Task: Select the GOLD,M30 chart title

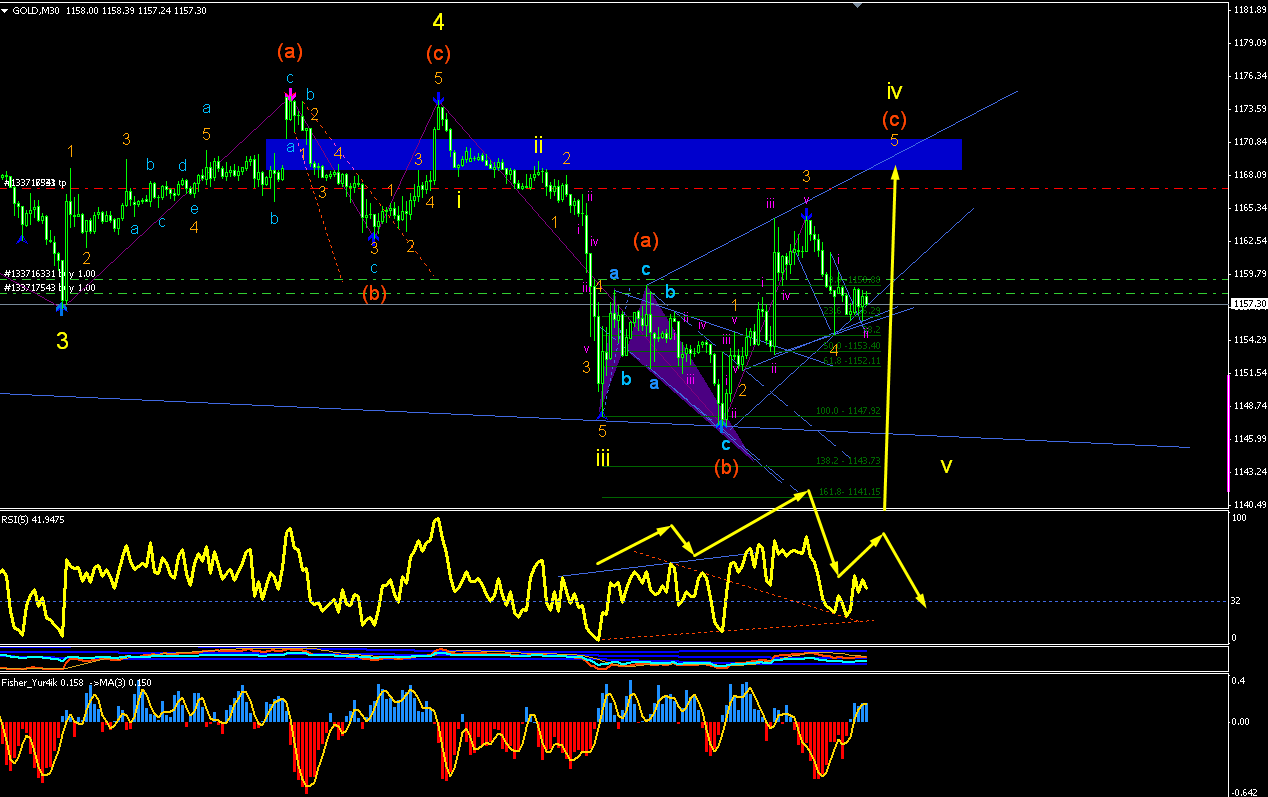Action: pos(36,9)
